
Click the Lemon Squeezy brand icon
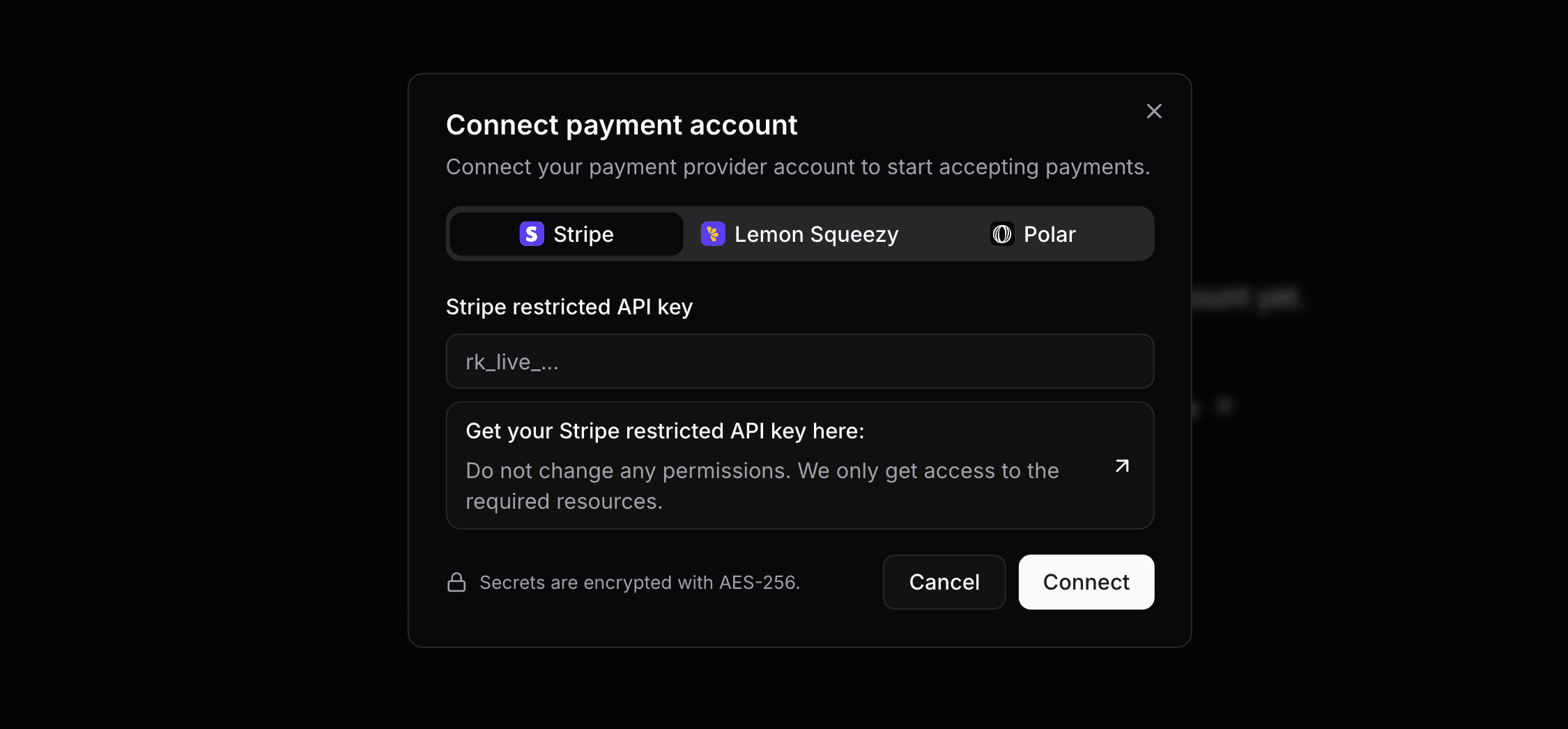[712, 234]
